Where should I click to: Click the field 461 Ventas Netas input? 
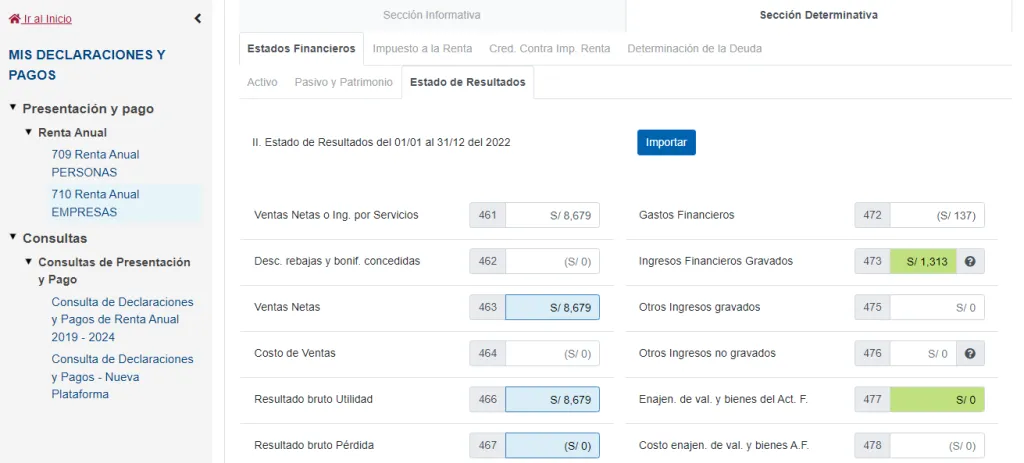click(552, 215)
